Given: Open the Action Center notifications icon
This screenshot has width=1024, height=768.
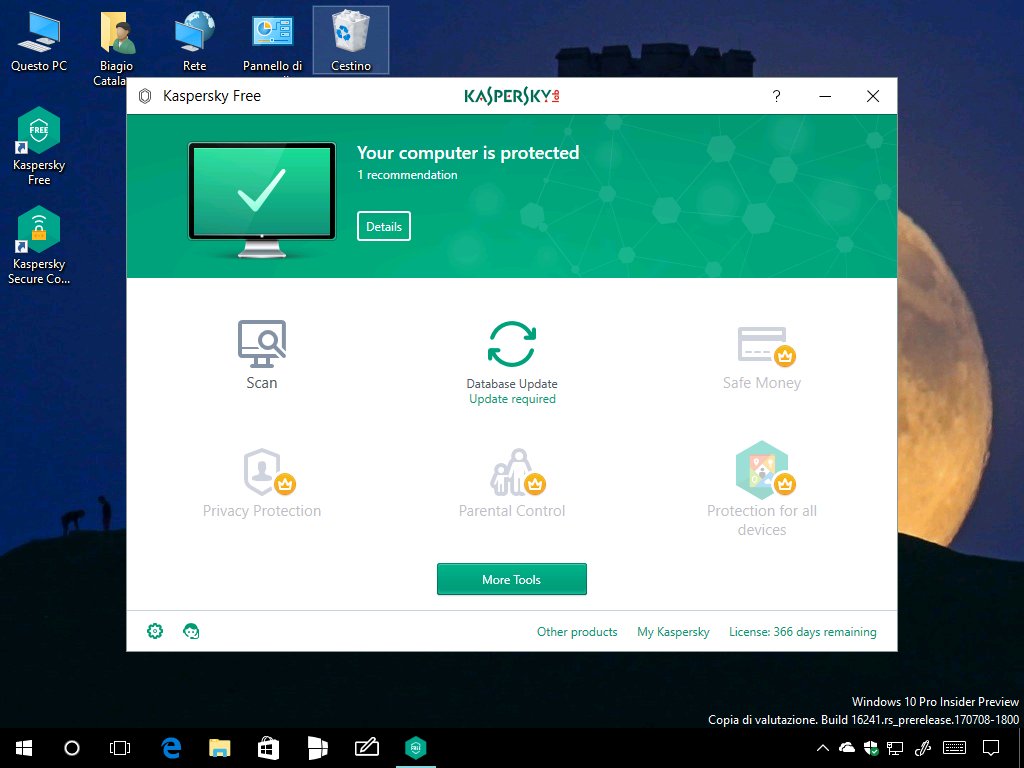Looking at the screenshot, I should coord(991,748).
